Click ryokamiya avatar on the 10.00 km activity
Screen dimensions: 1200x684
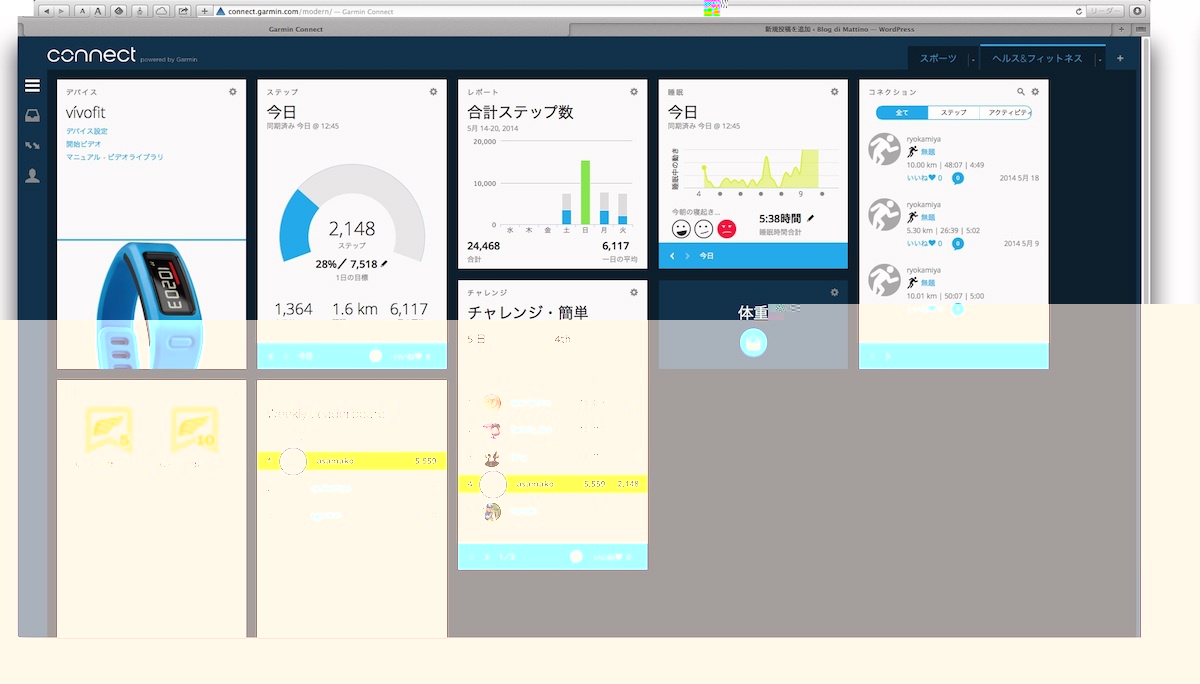[884, 149]
